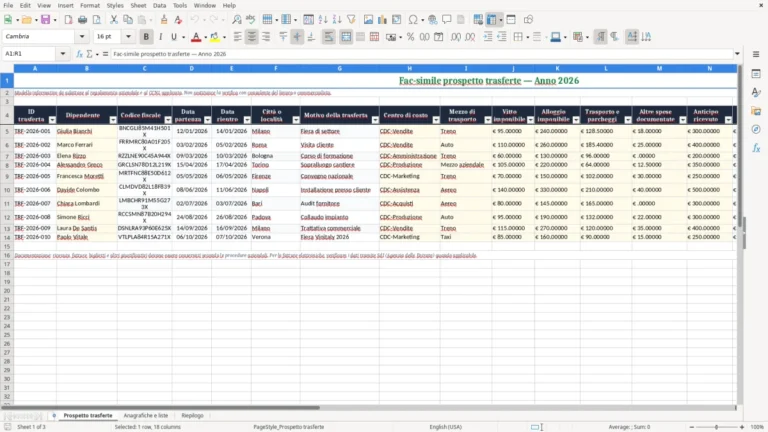The width and height of the screenshot is (768, 432).
Task: Increase indent of cells
Action: pos(488,37)
